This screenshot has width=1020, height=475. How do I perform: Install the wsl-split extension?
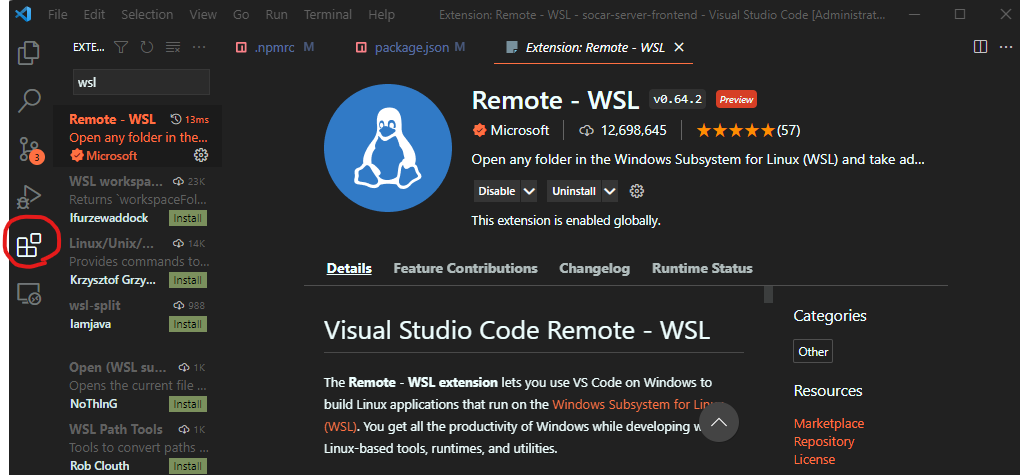coord(188,324)
